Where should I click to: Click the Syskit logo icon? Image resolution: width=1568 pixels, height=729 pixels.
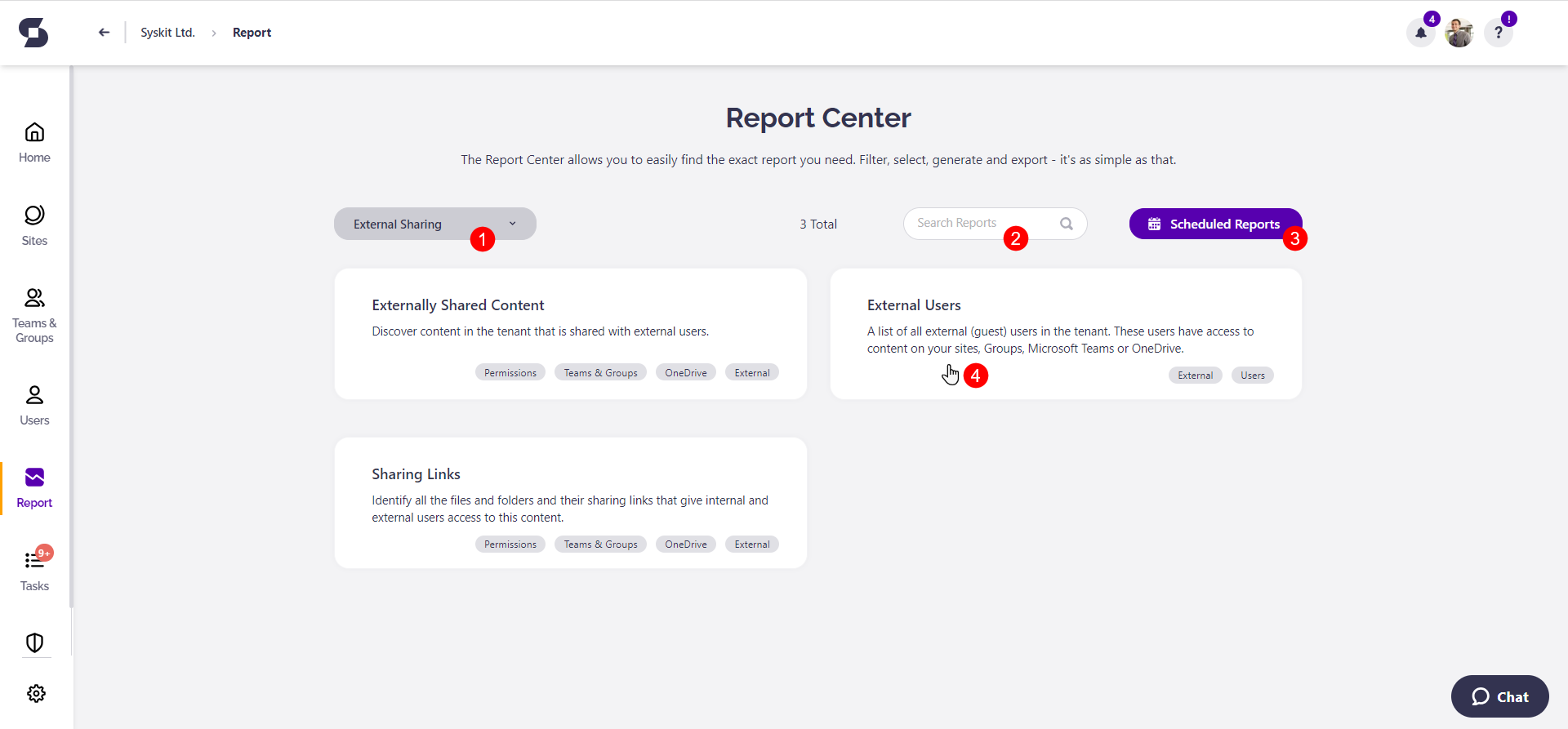(33, 33)
